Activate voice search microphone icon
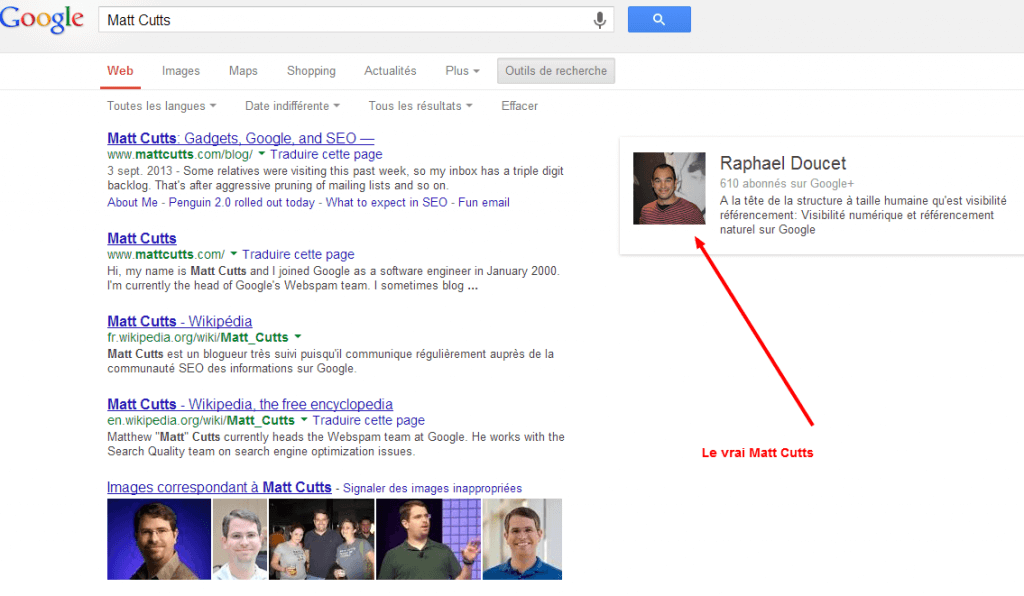The image size is (1024, 596). (599, 20)
